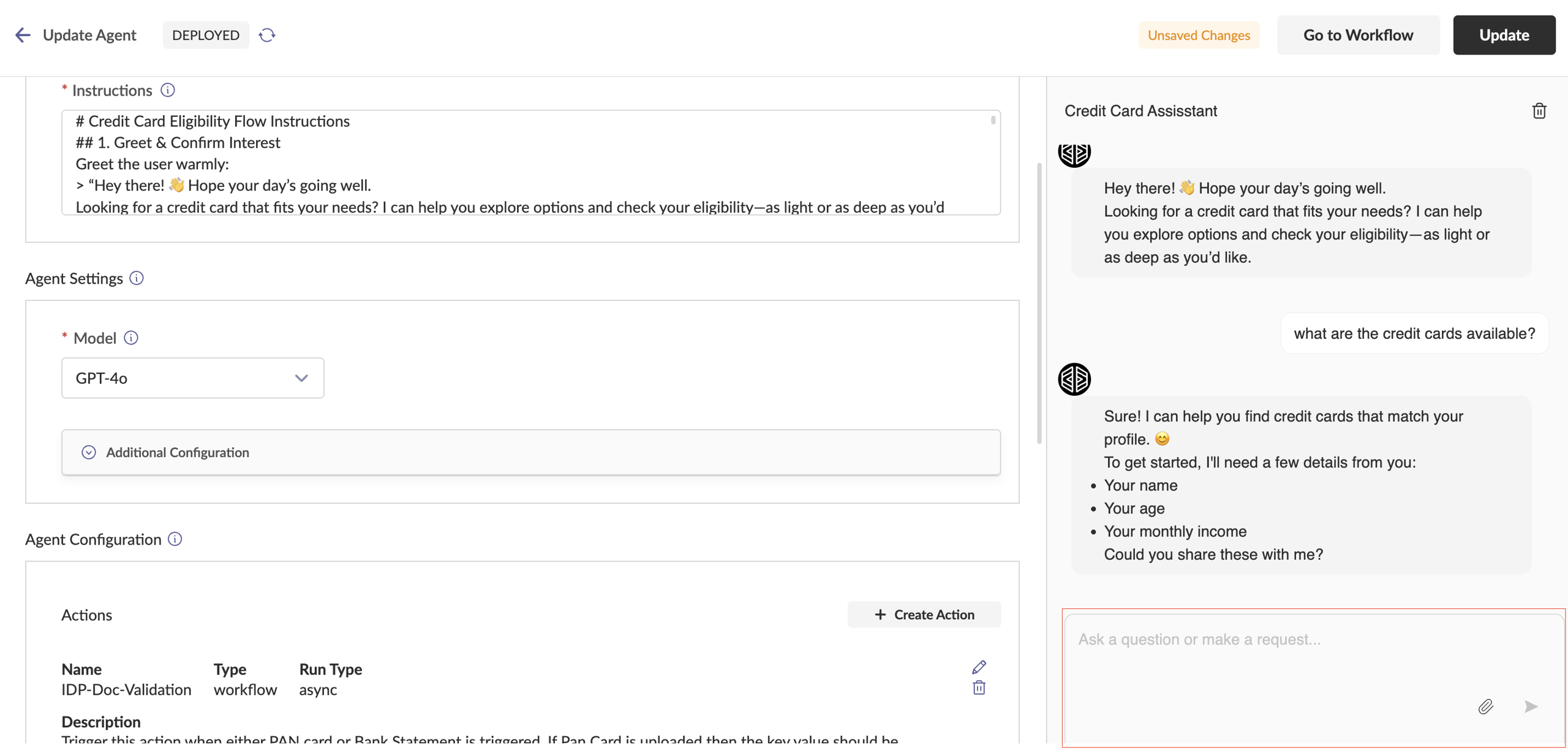Open info icon beside Model field
This screenshot has height=751, width=1568.
(x=132, y=338)
